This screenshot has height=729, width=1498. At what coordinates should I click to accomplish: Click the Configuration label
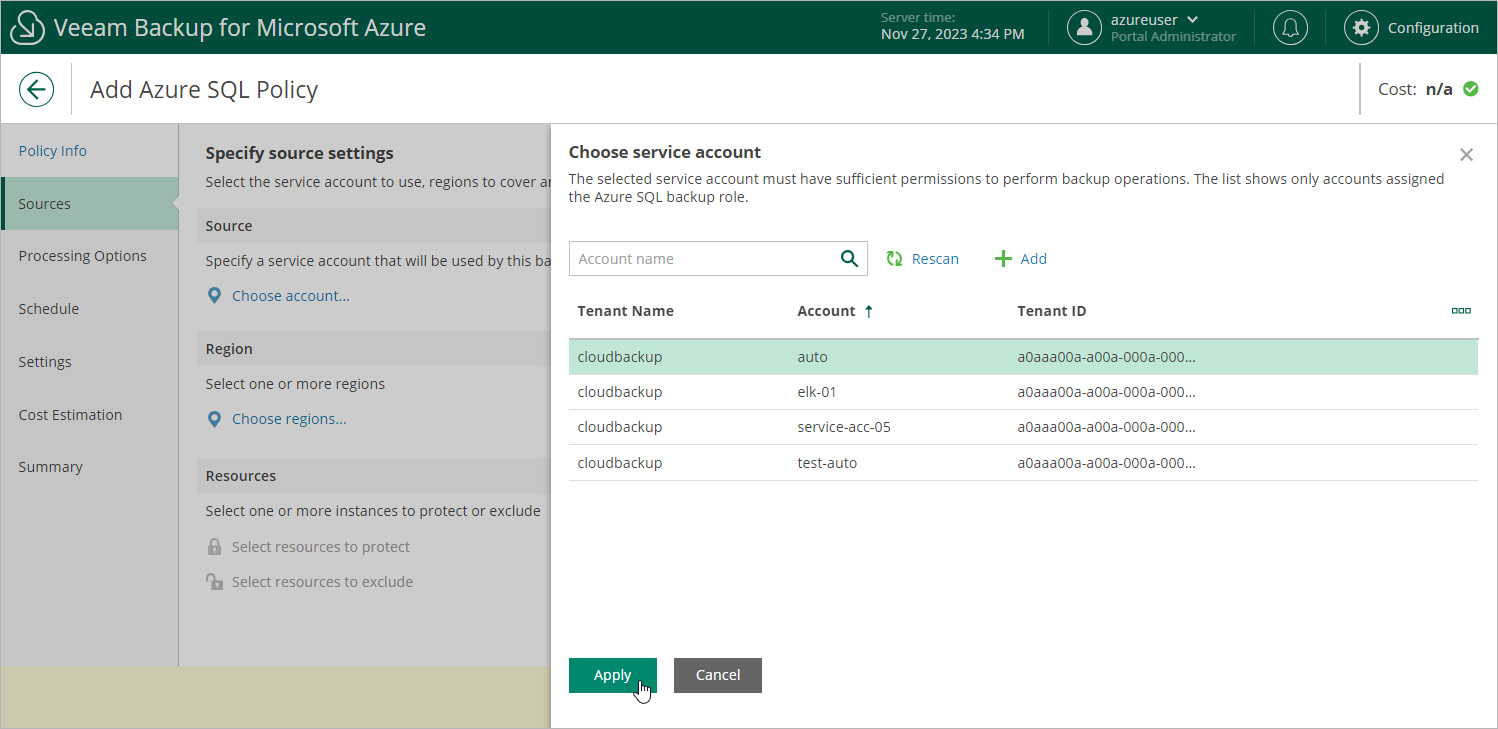tap(1433, 28)
